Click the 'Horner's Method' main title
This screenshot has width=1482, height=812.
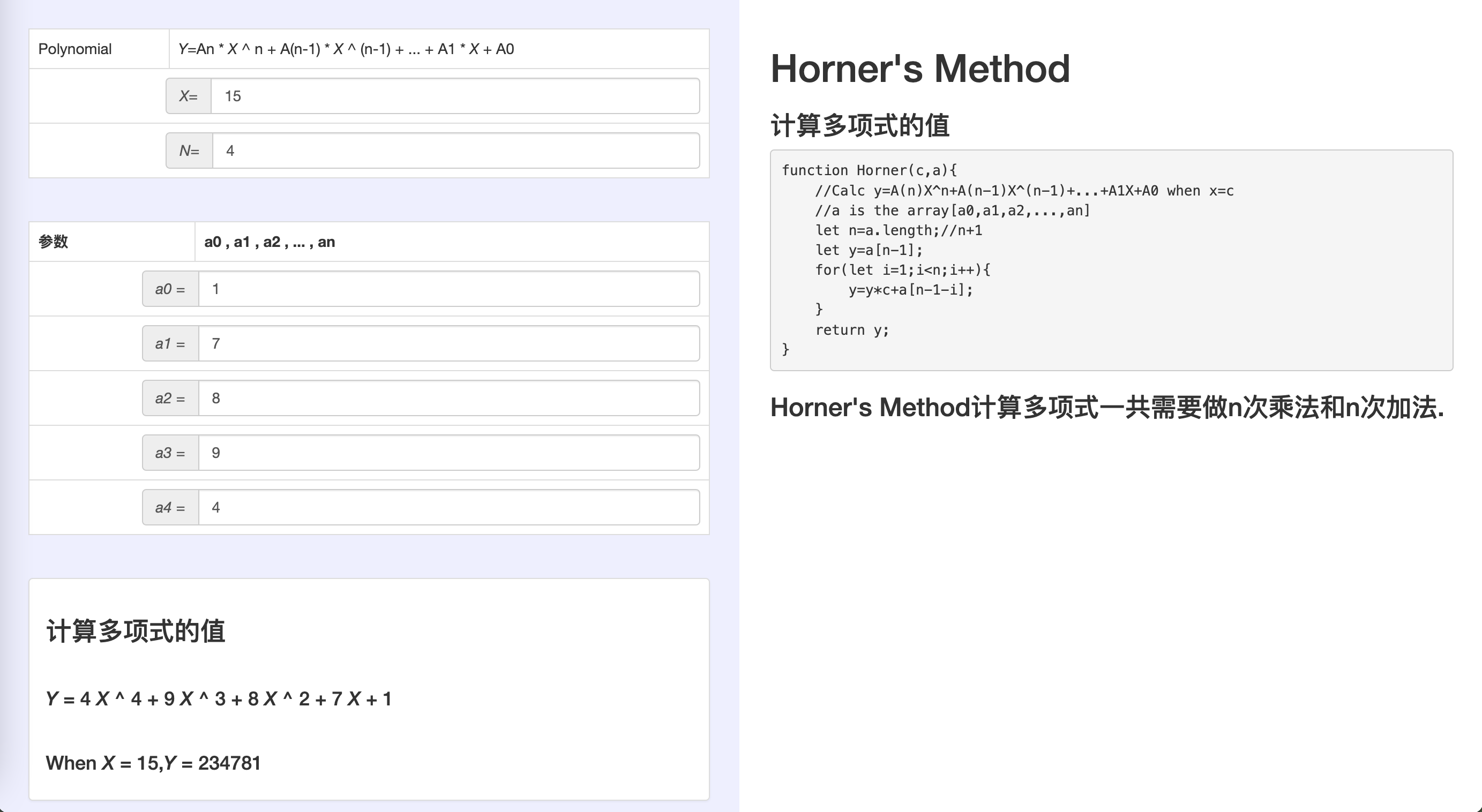click(x=920, y=69)
